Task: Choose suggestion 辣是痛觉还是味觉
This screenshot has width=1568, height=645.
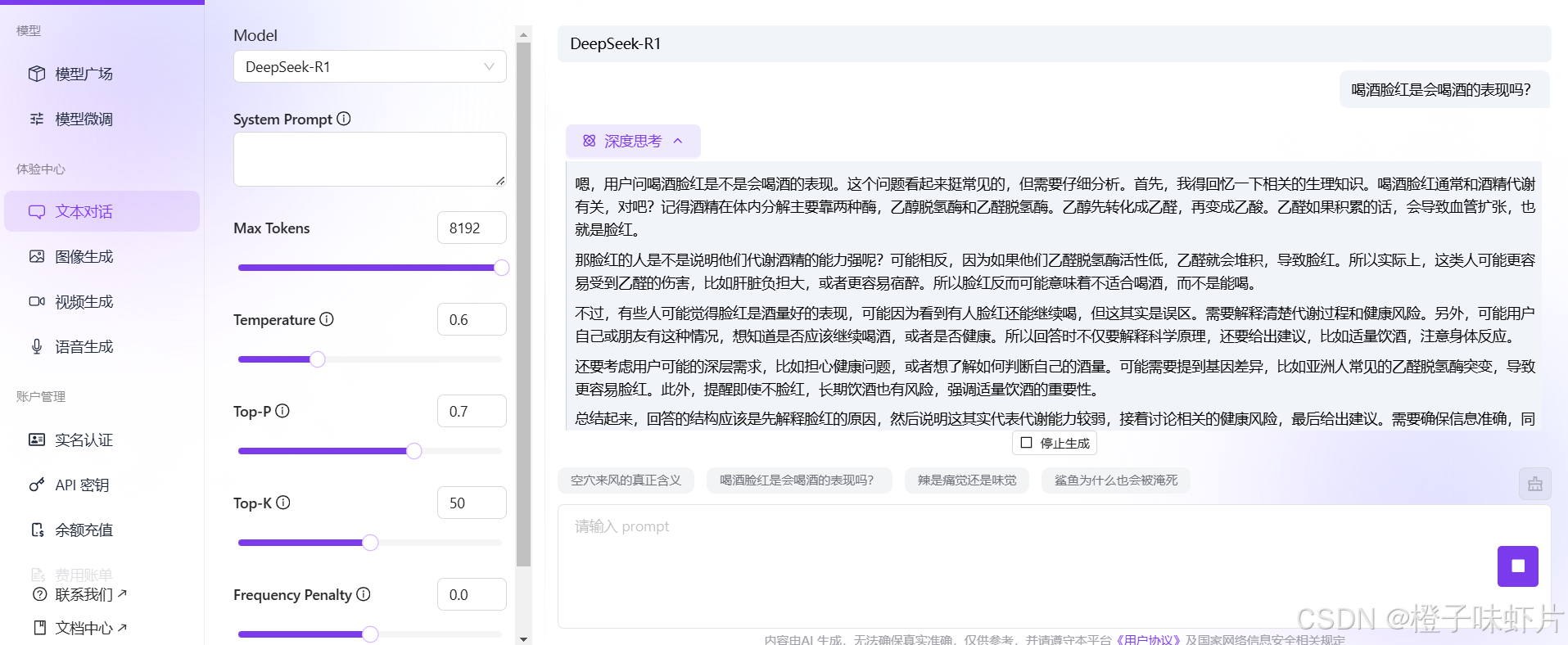Action: [966, 480]
